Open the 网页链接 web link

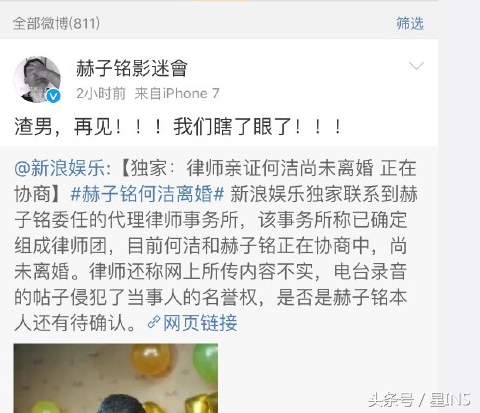point(200,323)
